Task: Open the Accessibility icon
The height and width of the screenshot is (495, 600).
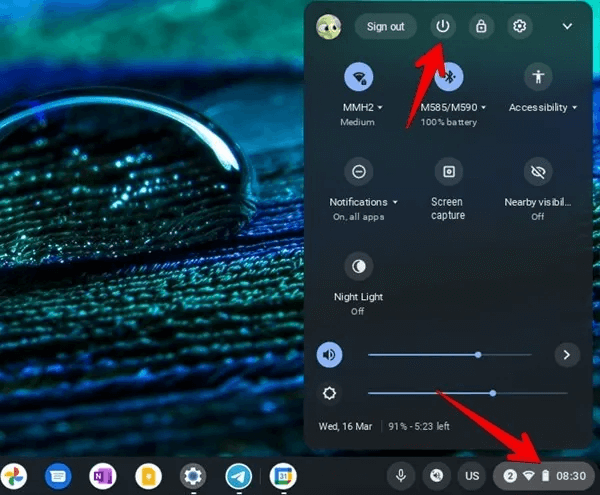Action: click(x=538, y=77)
